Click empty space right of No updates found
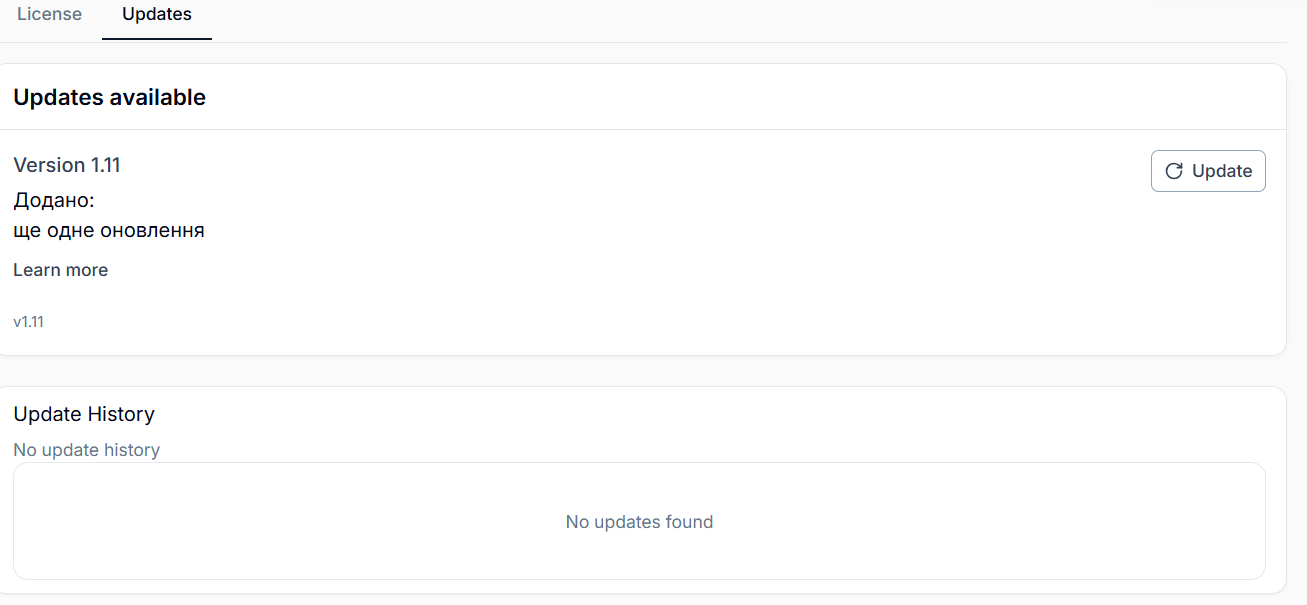The image size is (1307, 605). [1000, 522]
